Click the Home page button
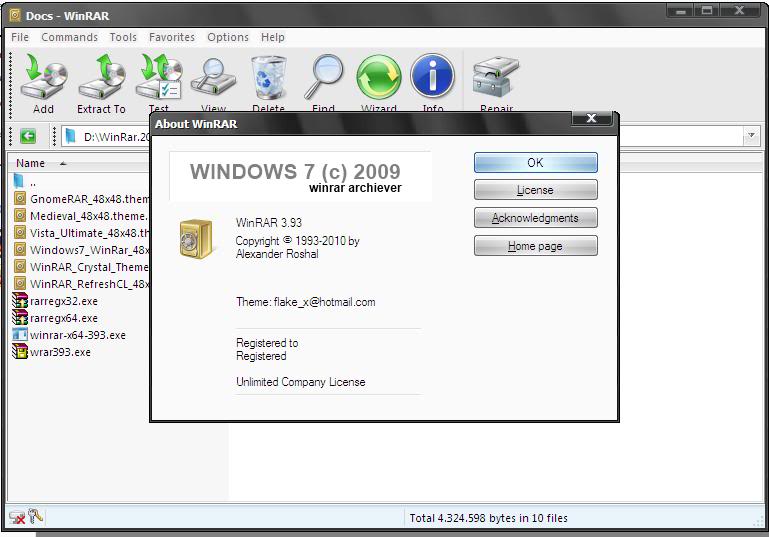The height and width of the screenshot is (537, 769). point(536,246)
